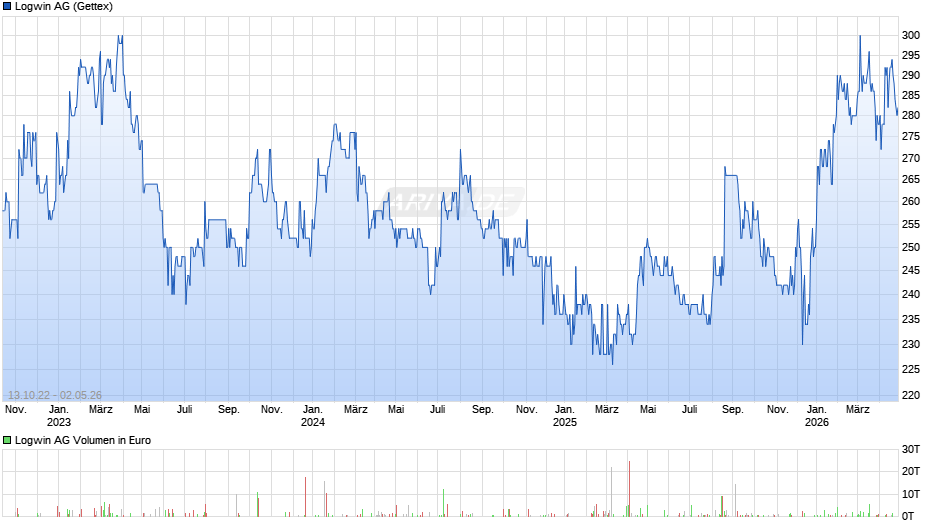
Task: Click the 275 price axis label
Action: tap(911, 137)
